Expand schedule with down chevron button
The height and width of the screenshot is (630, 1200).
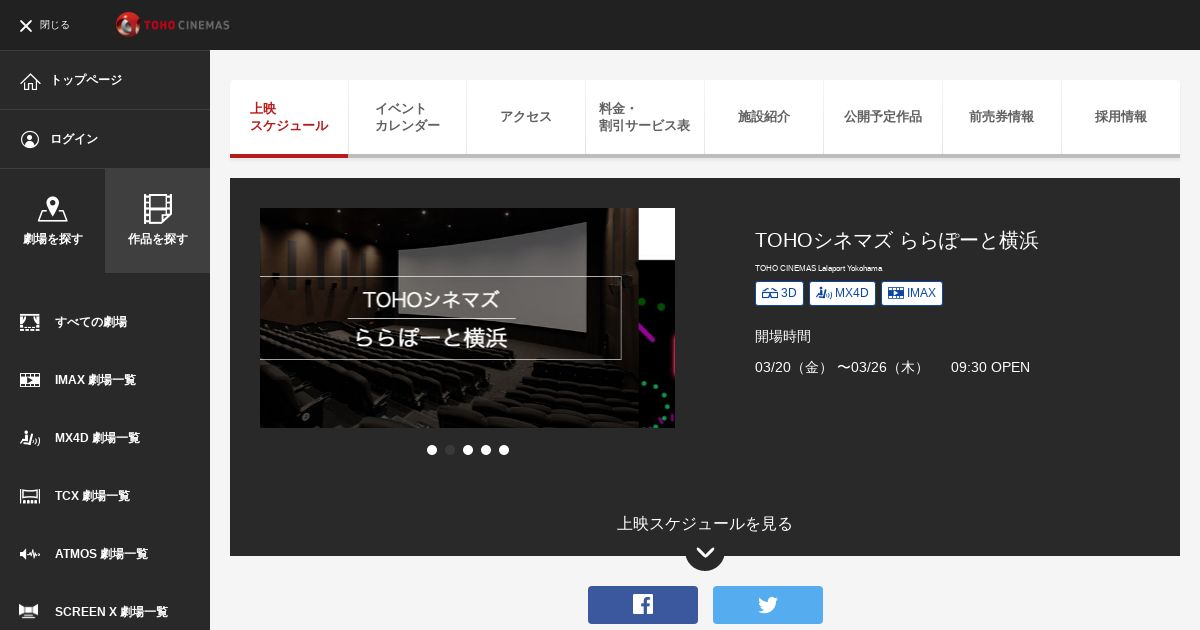tap(705, 552)
